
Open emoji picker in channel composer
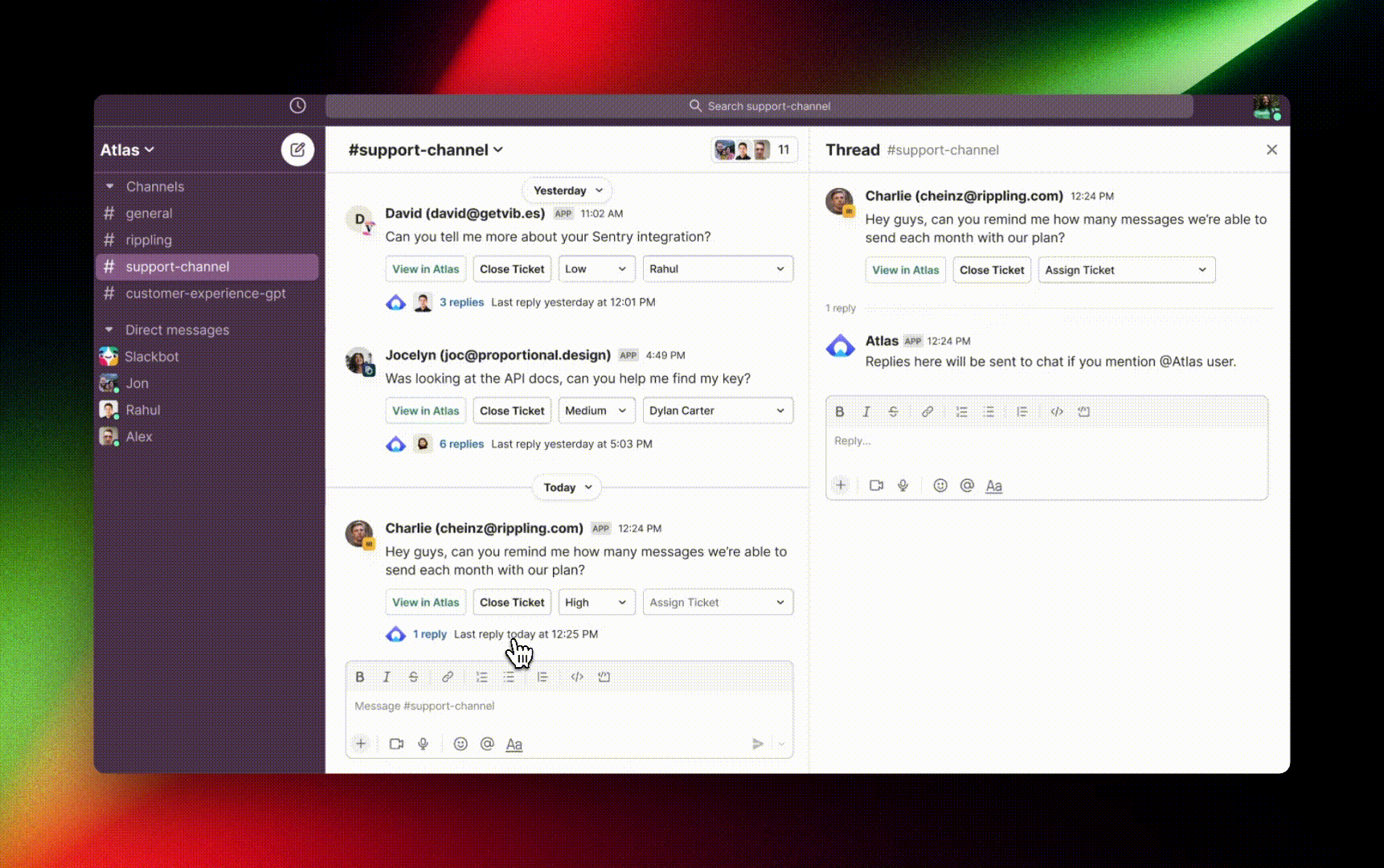pos(461,744)
